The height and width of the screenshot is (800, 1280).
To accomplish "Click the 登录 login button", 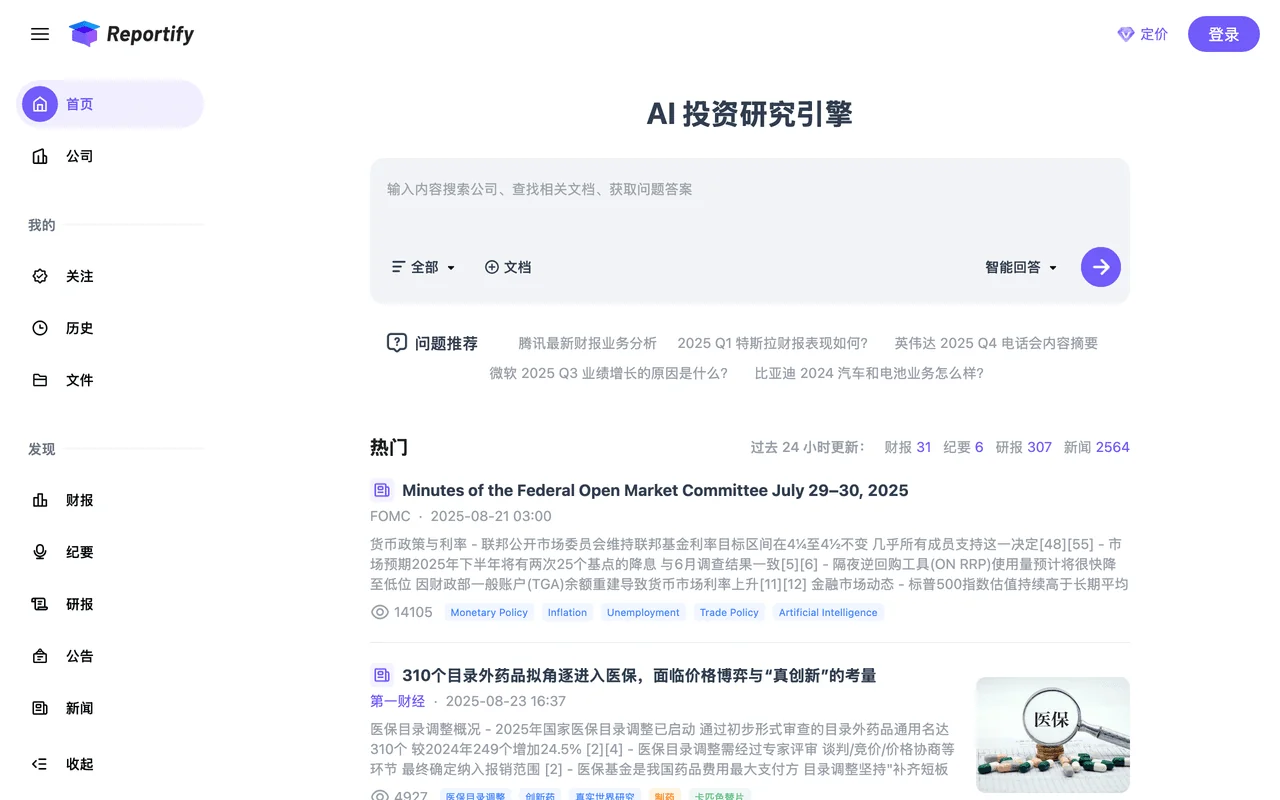I will (1223, 33).
